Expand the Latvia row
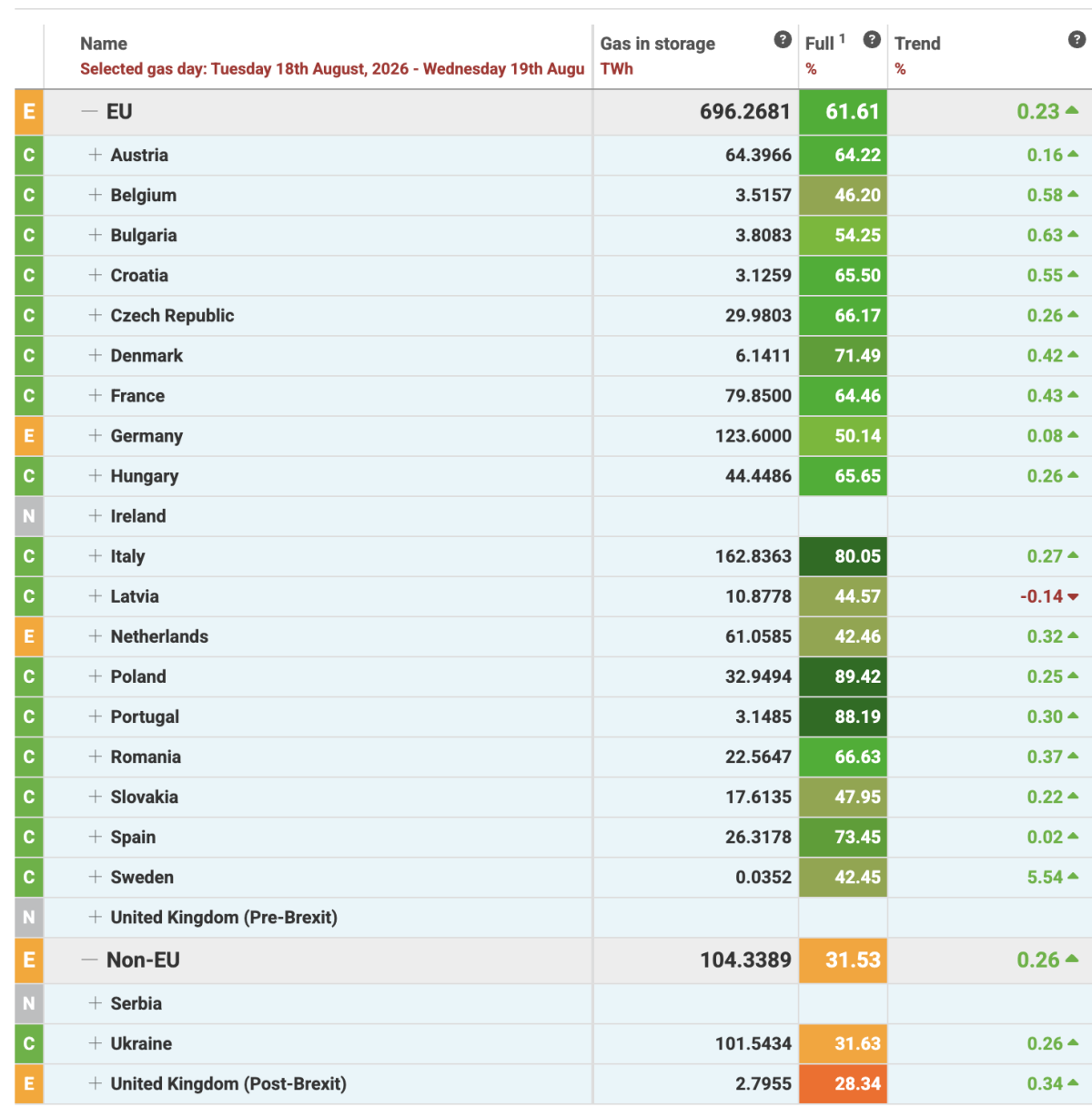1092x1107 pixels. (x=96, y=595)
